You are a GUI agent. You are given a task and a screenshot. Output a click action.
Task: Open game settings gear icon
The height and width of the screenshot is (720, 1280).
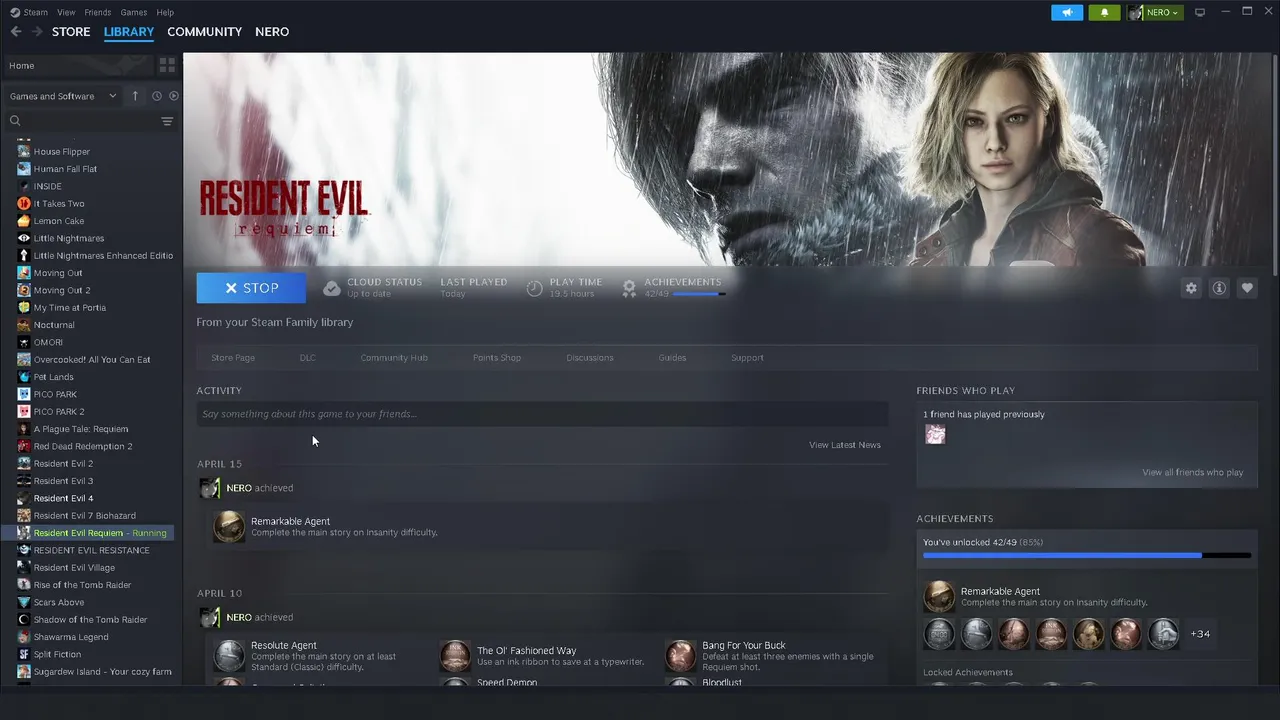1191,288
